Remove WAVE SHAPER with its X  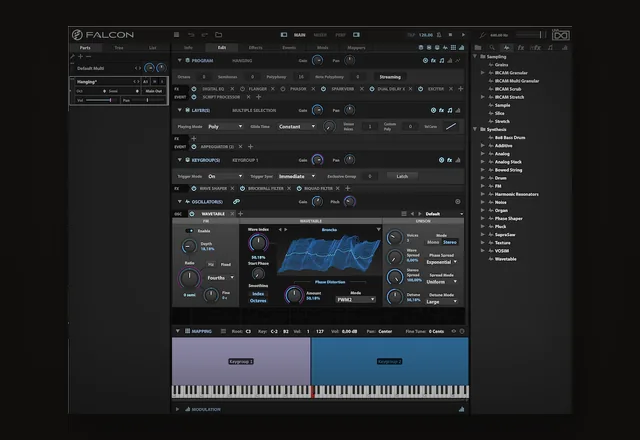[232, 188]
